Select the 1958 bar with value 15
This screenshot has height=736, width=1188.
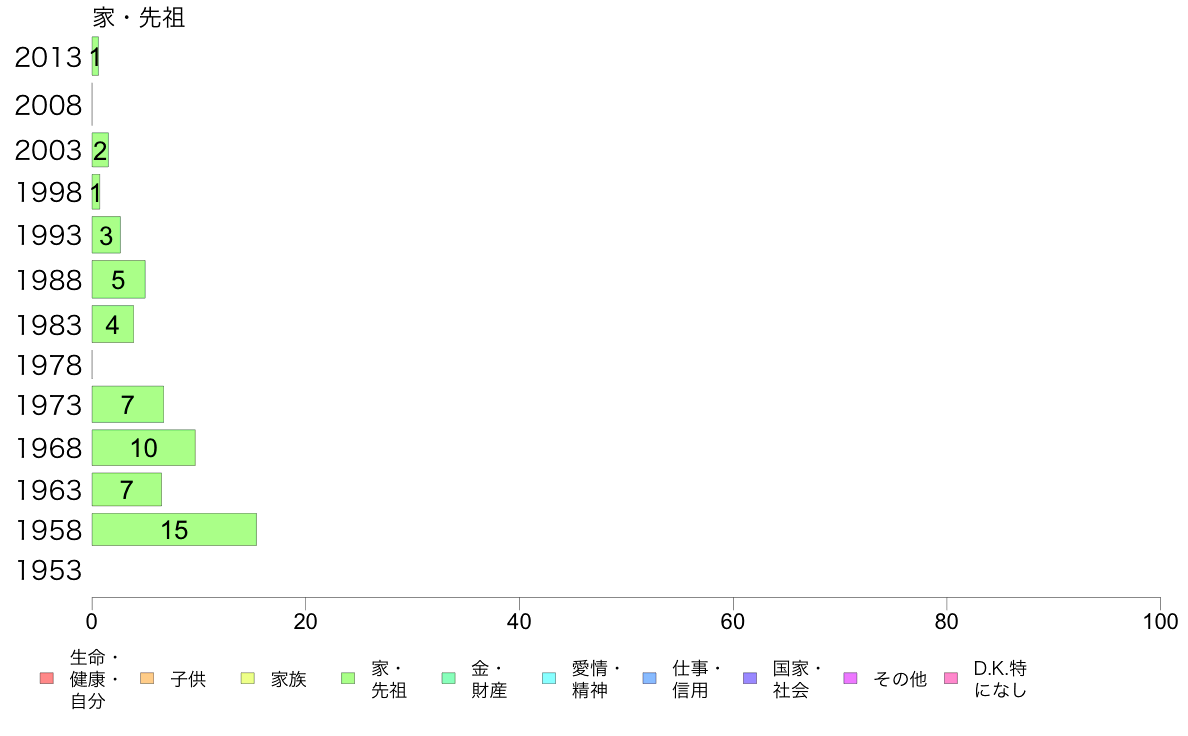[x=174, y=530]
